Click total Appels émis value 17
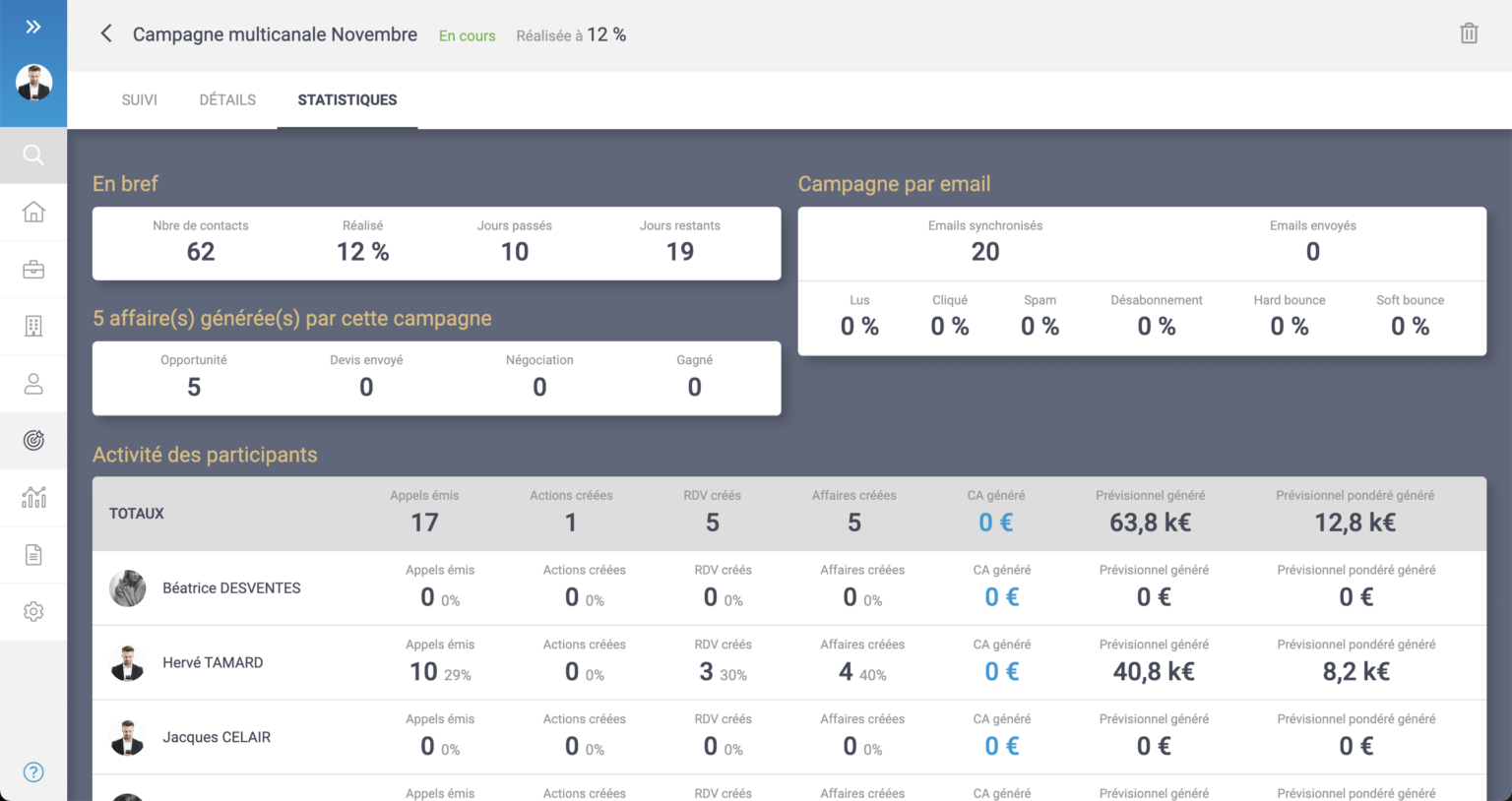Screen dimensions: 1512x801 pyautogui.click(x=424, y=523)
